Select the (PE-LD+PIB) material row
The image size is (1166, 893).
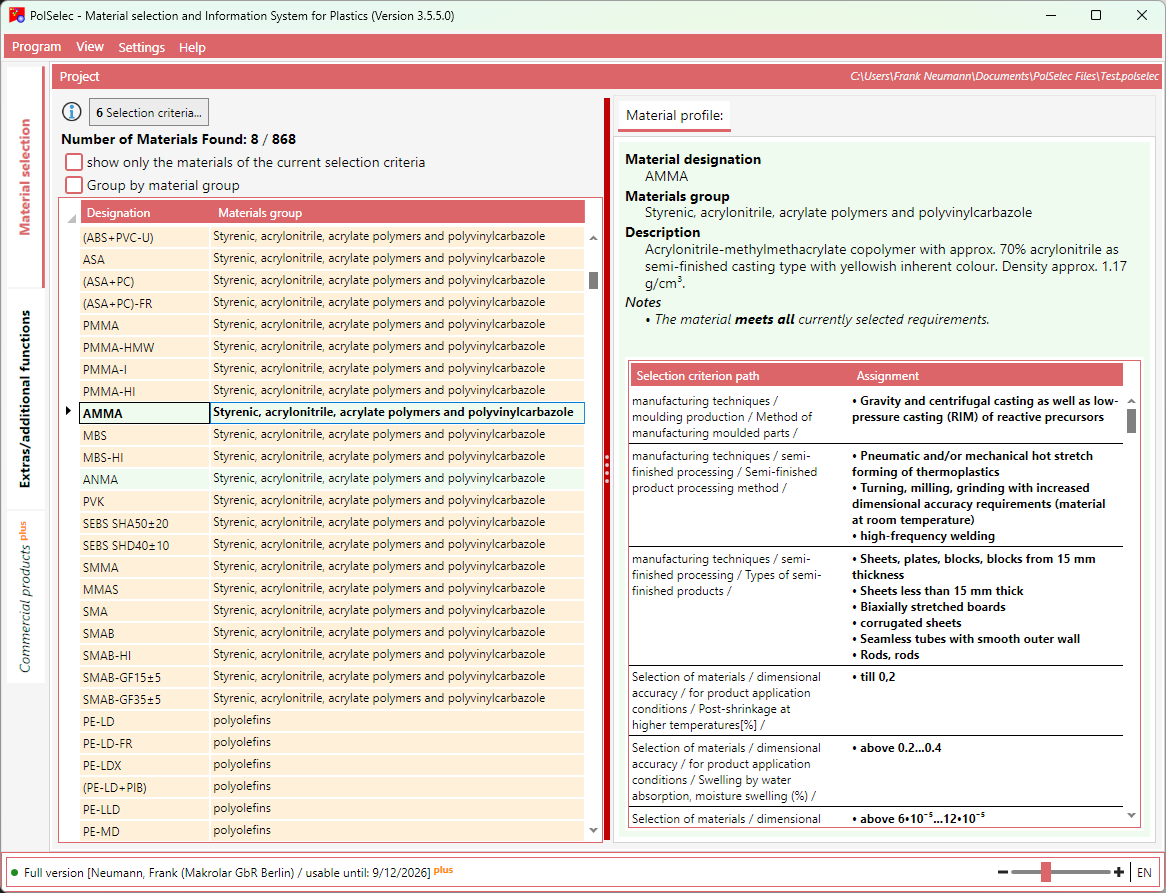tap(332, 787)
